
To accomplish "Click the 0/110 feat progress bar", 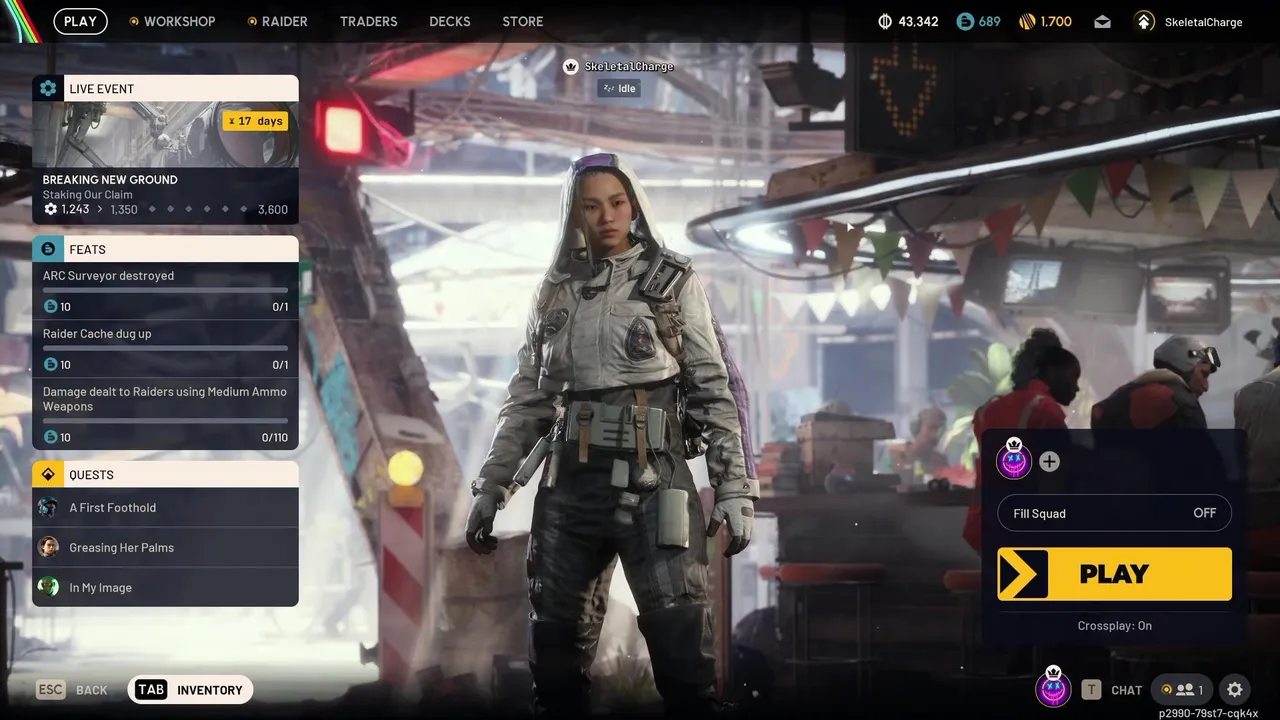I will tap(165, 421).
